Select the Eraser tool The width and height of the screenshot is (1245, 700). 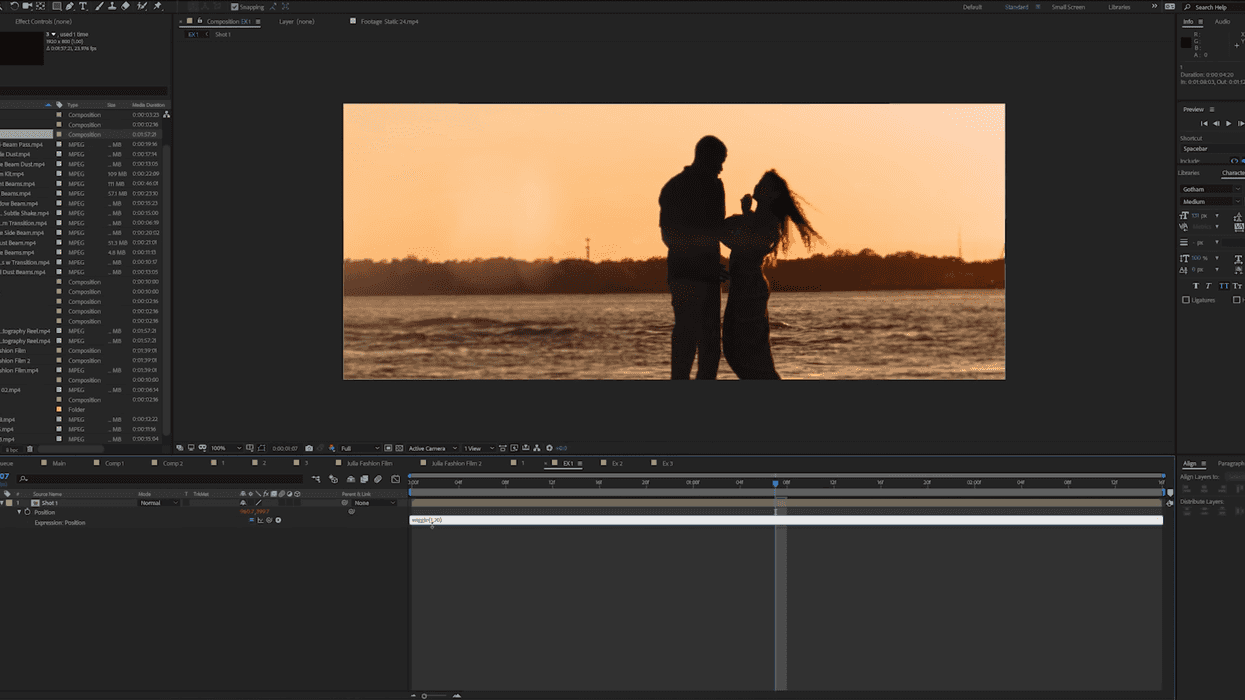125,6
